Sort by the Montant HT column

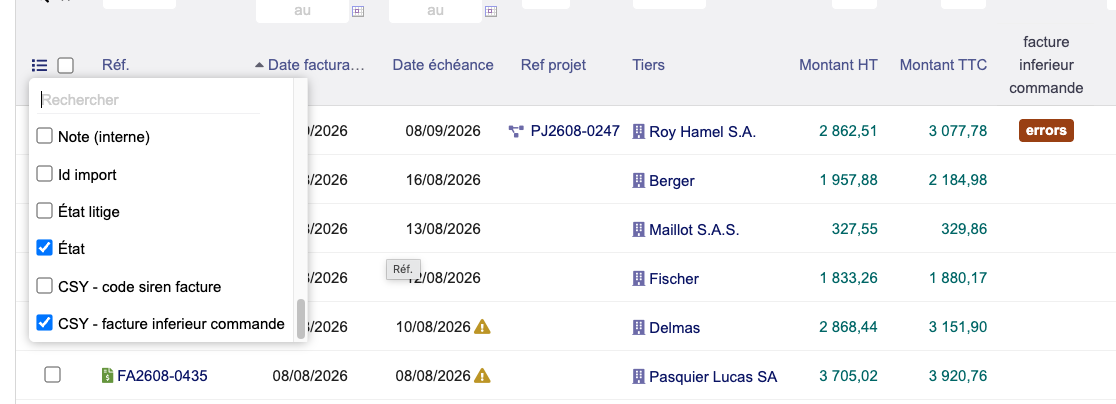click(838, 65)
